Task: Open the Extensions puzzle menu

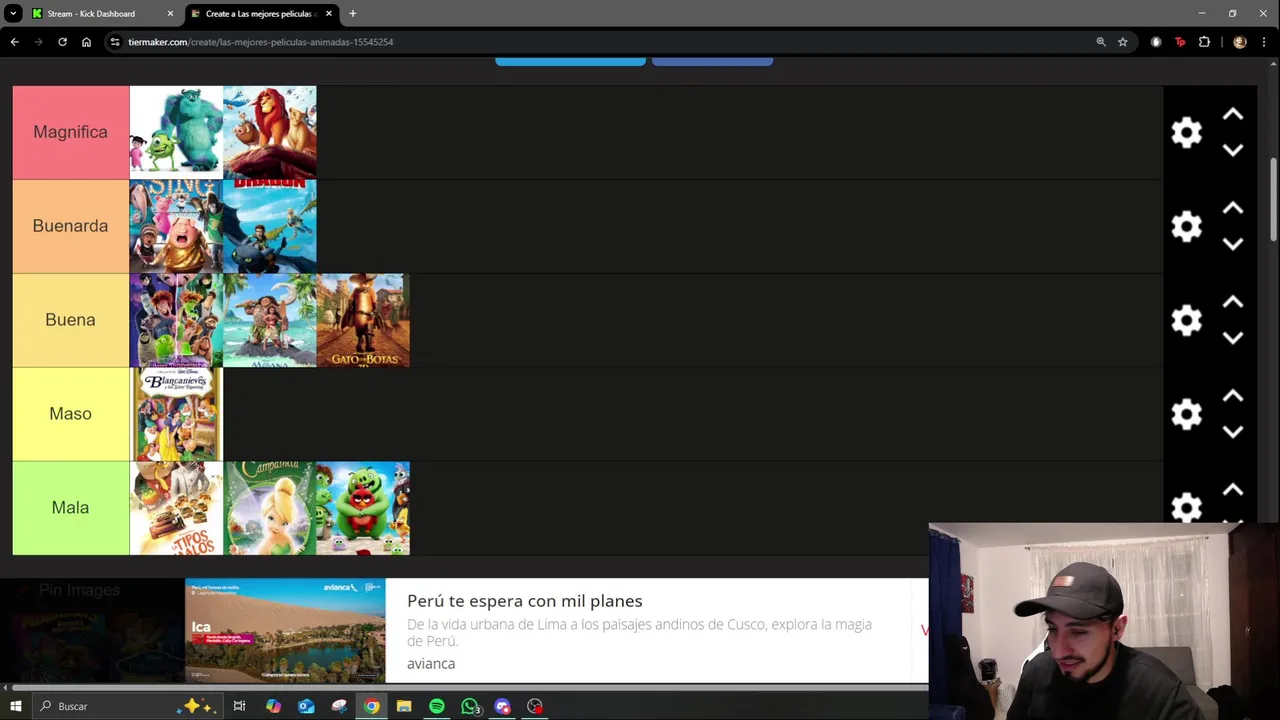Action: [x=1204, y=42]
